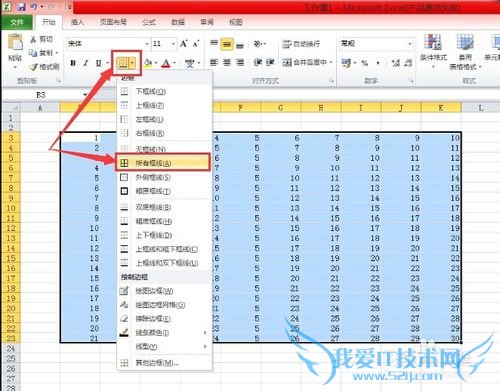Expand the Line Style (线型) submenu
This screenshot has width=500, height=391.
(165, 347)
